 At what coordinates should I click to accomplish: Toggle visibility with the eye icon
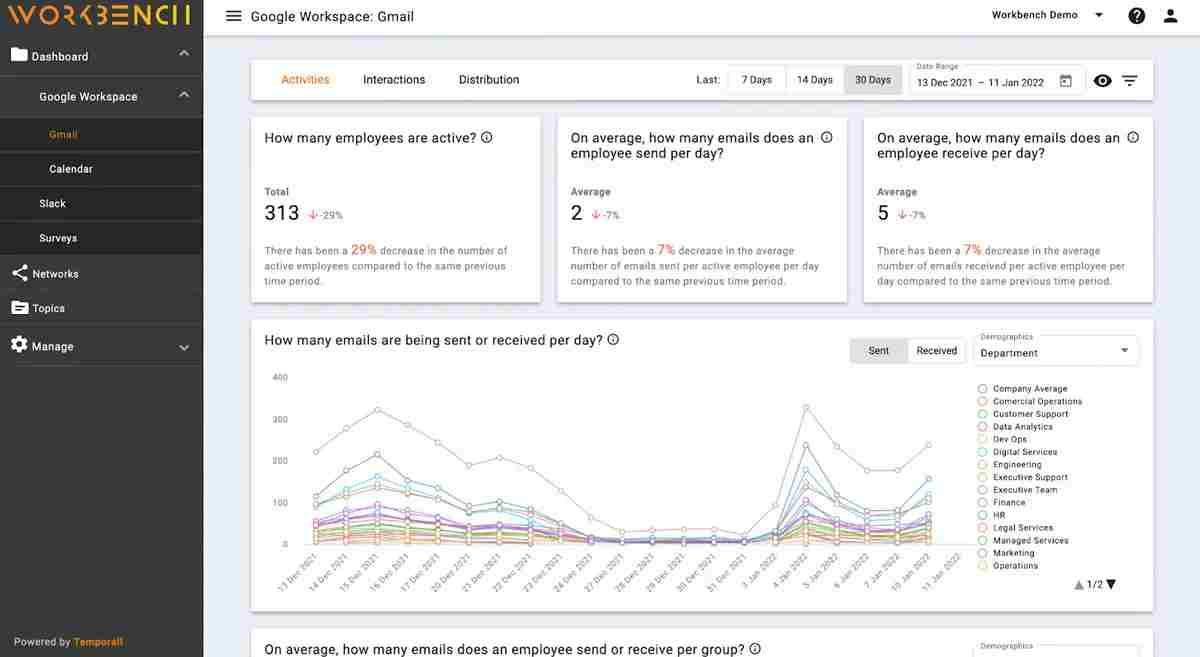(x=1102, y=81)
